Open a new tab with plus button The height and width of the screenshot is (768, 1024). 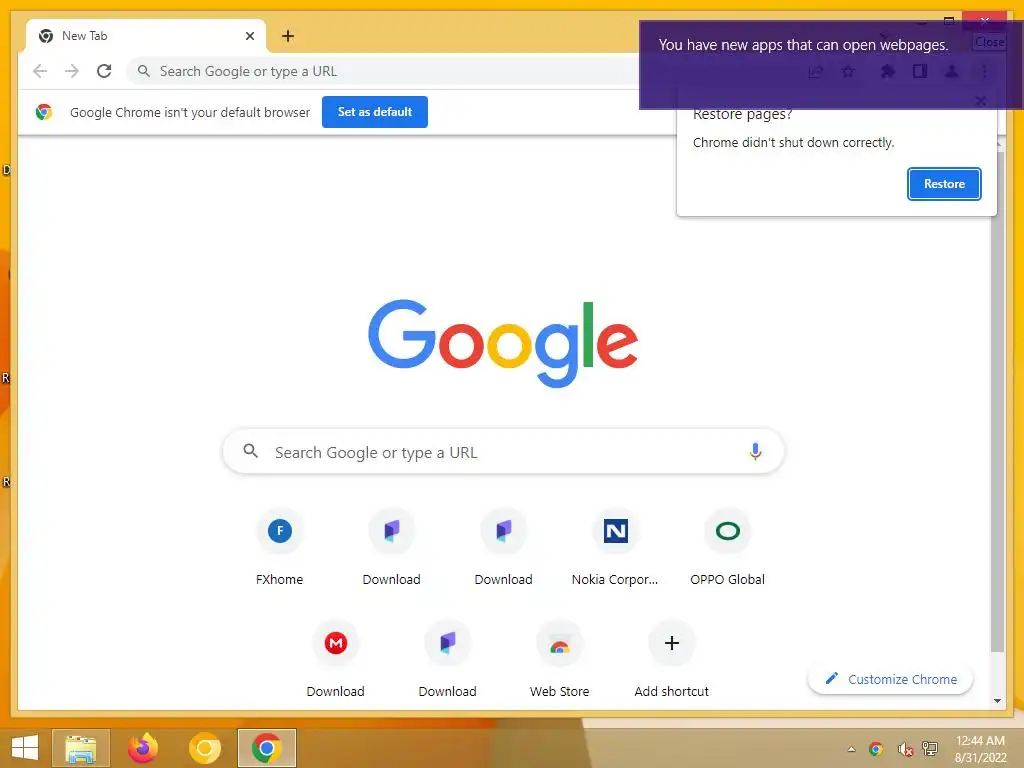pos(288,36)
